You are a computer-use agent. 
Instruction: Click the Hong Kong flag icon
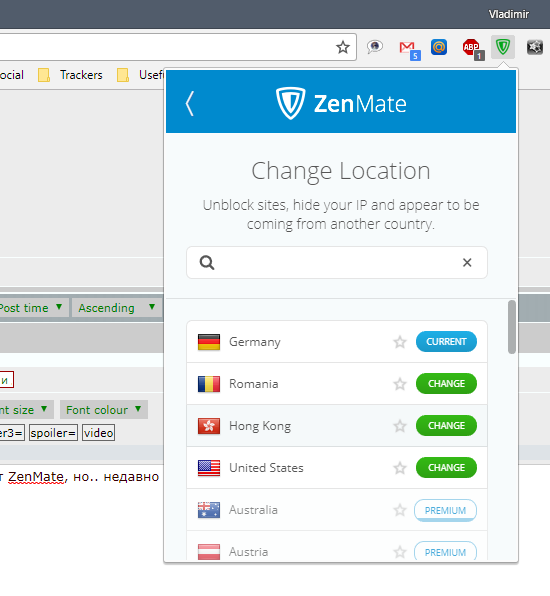click(209, 426)
